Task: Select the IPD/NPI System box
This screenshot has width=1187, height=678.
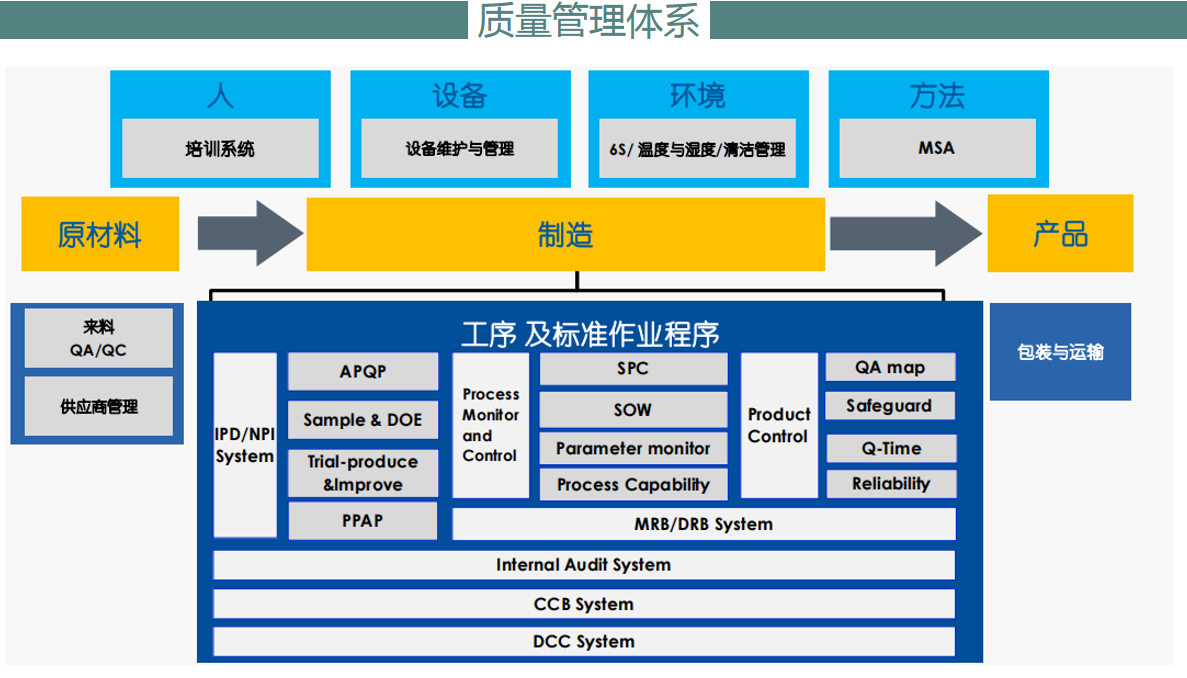Action: (245, 445)
